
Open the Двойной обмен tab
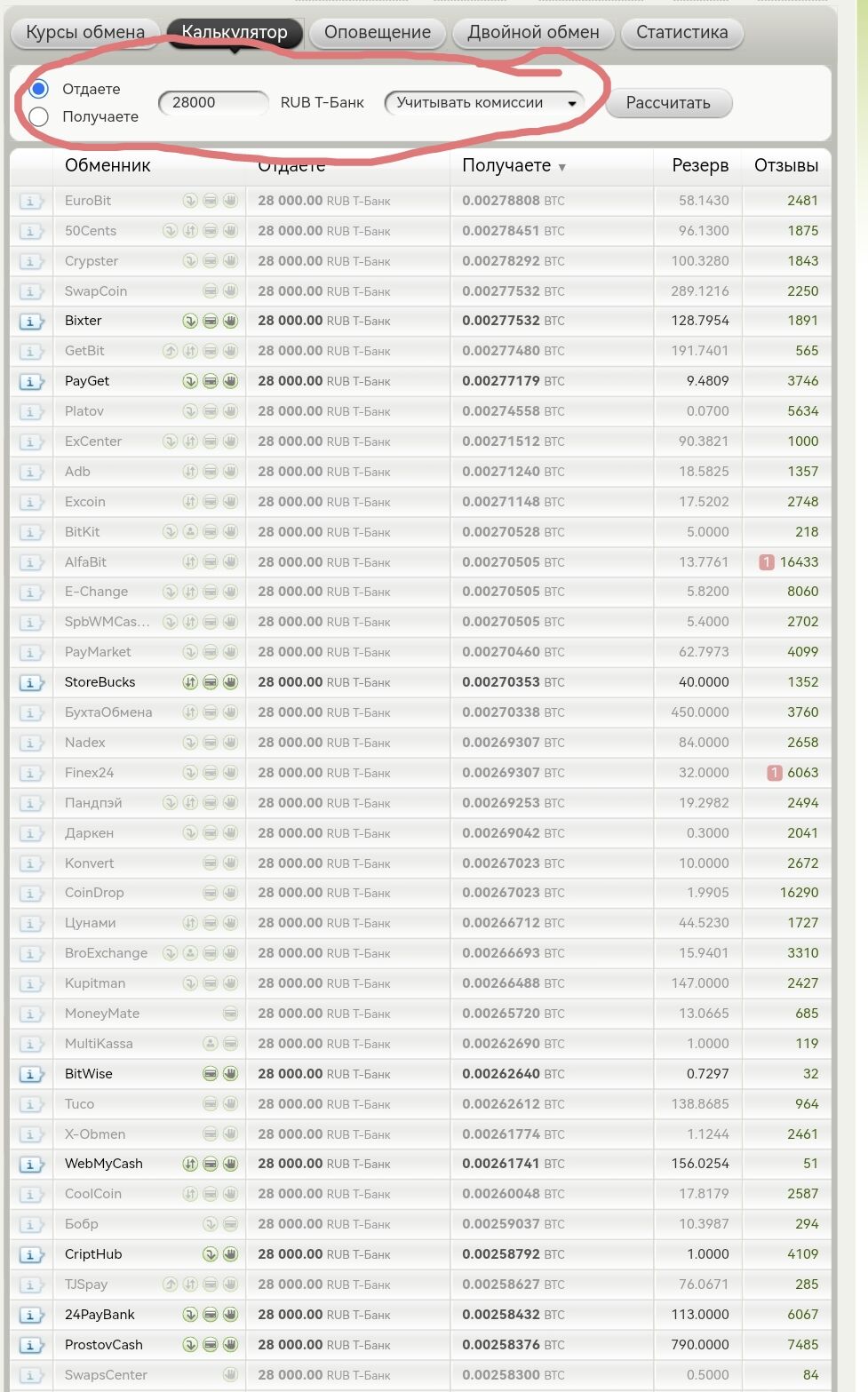tap(534, 33)
